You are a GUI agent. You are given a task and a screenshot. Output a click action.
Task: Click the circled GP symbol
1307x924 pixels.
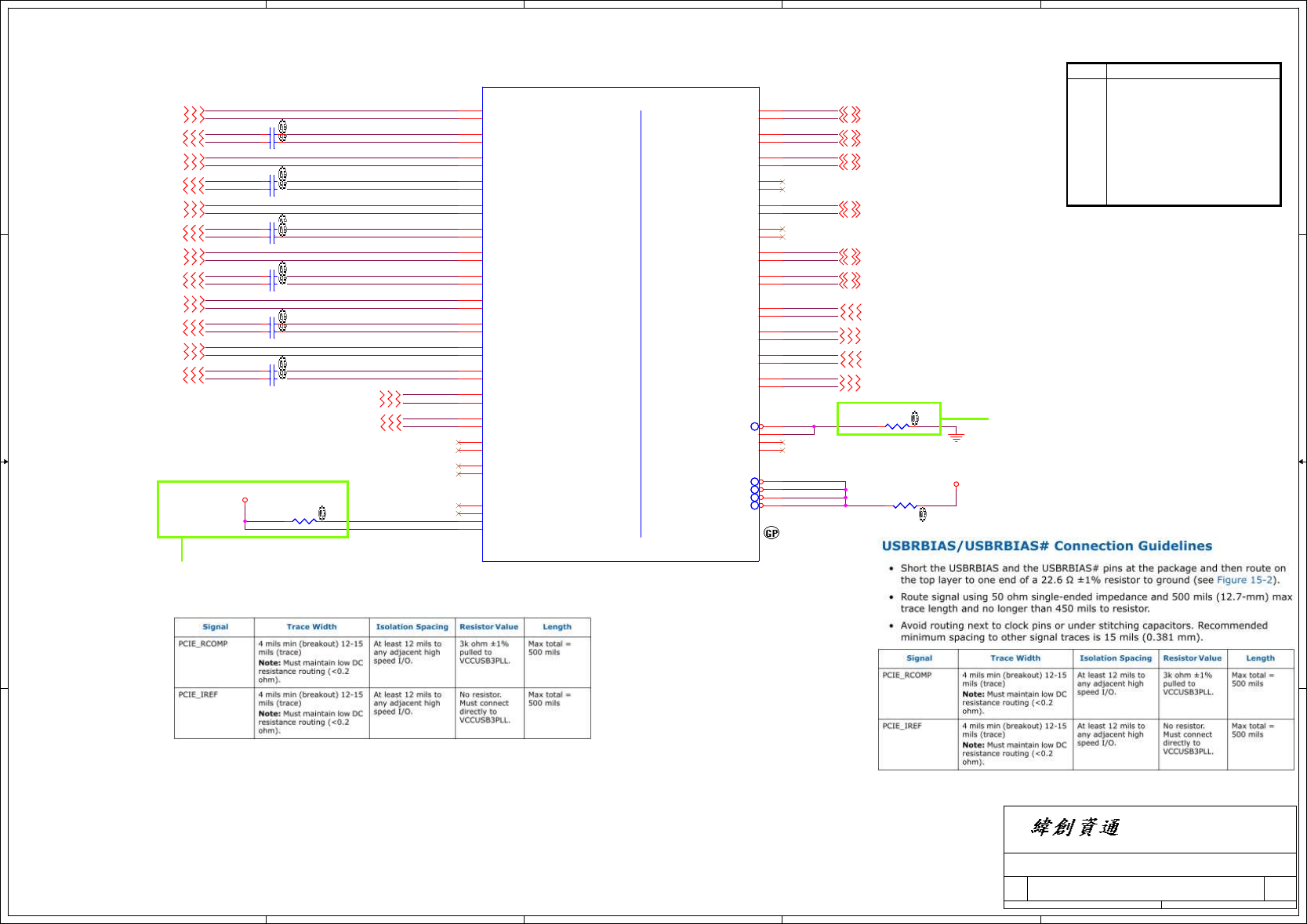771,533
